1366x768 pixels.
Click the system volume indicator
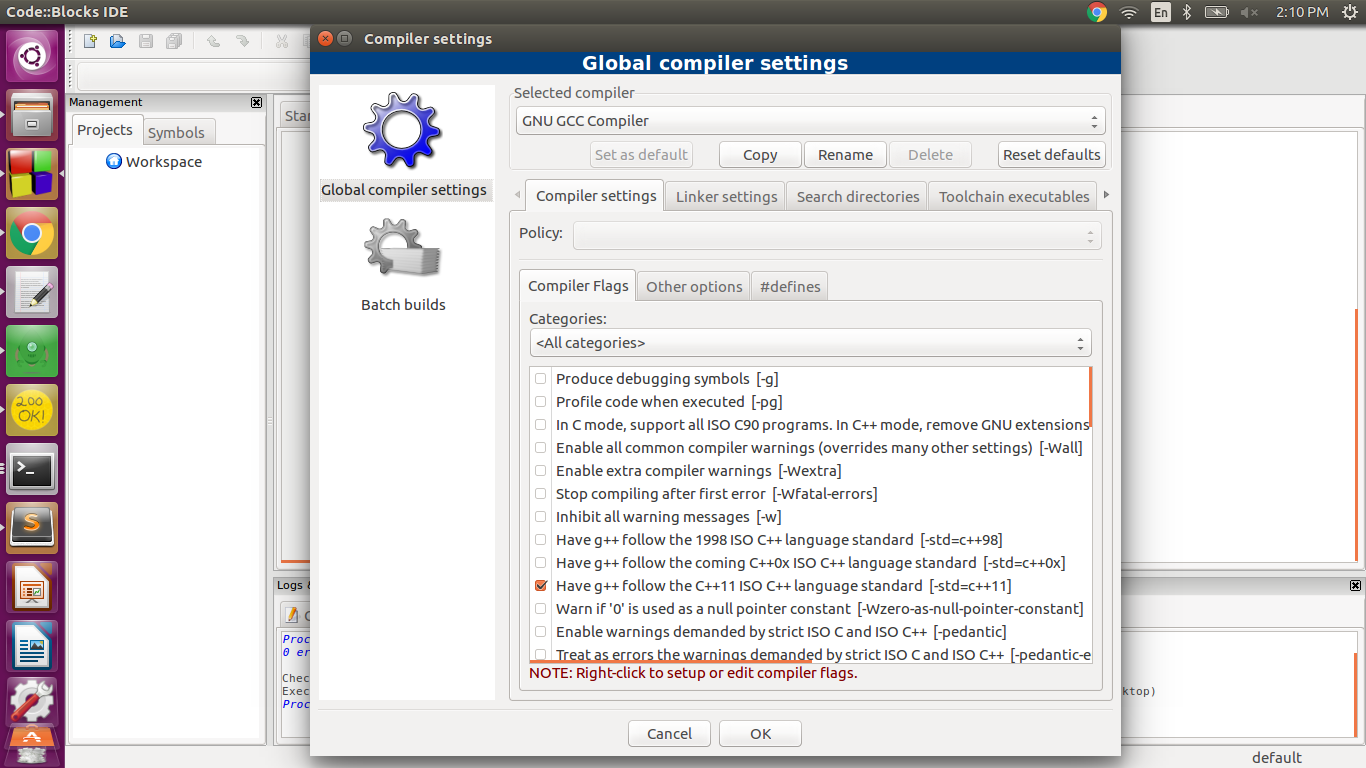pyautogui.click(x=1249, y=12)
